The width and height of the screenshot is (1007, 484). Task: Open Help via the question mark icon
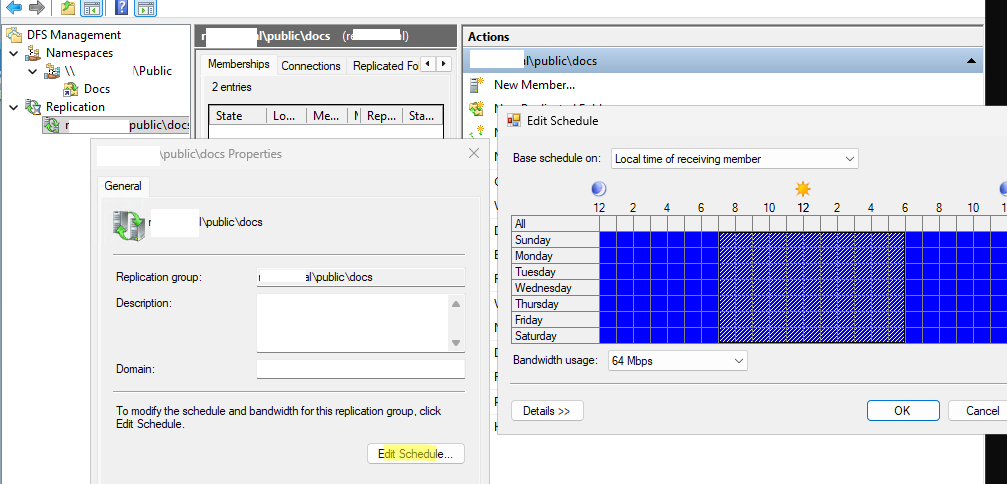[x=121, y=8]
